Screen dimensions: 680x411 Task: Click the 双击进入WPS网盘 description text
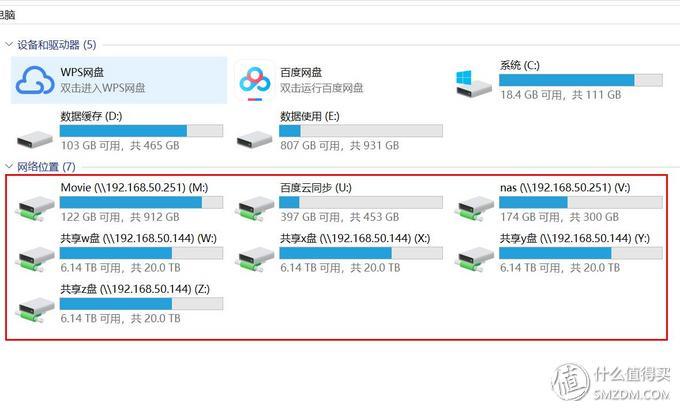pyautogui.click(x=103, y=88)
